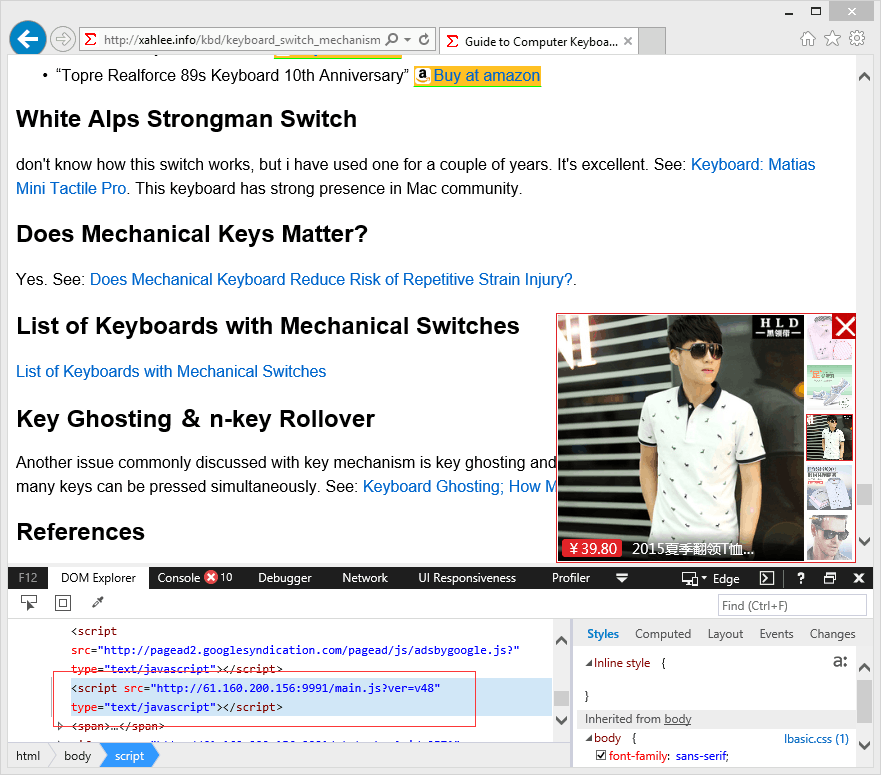Screen dimensions: 881x775
Task: Open List of Keyboards with Mechanical Switches link
Action: 171,371
